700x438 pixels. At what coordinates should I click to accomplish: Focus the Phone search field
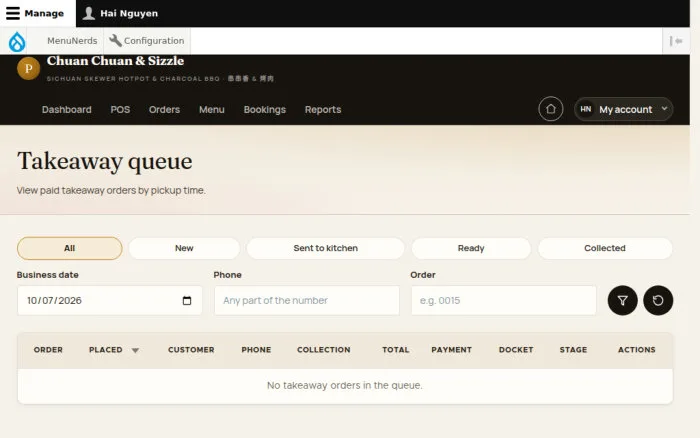pos(307,300)
